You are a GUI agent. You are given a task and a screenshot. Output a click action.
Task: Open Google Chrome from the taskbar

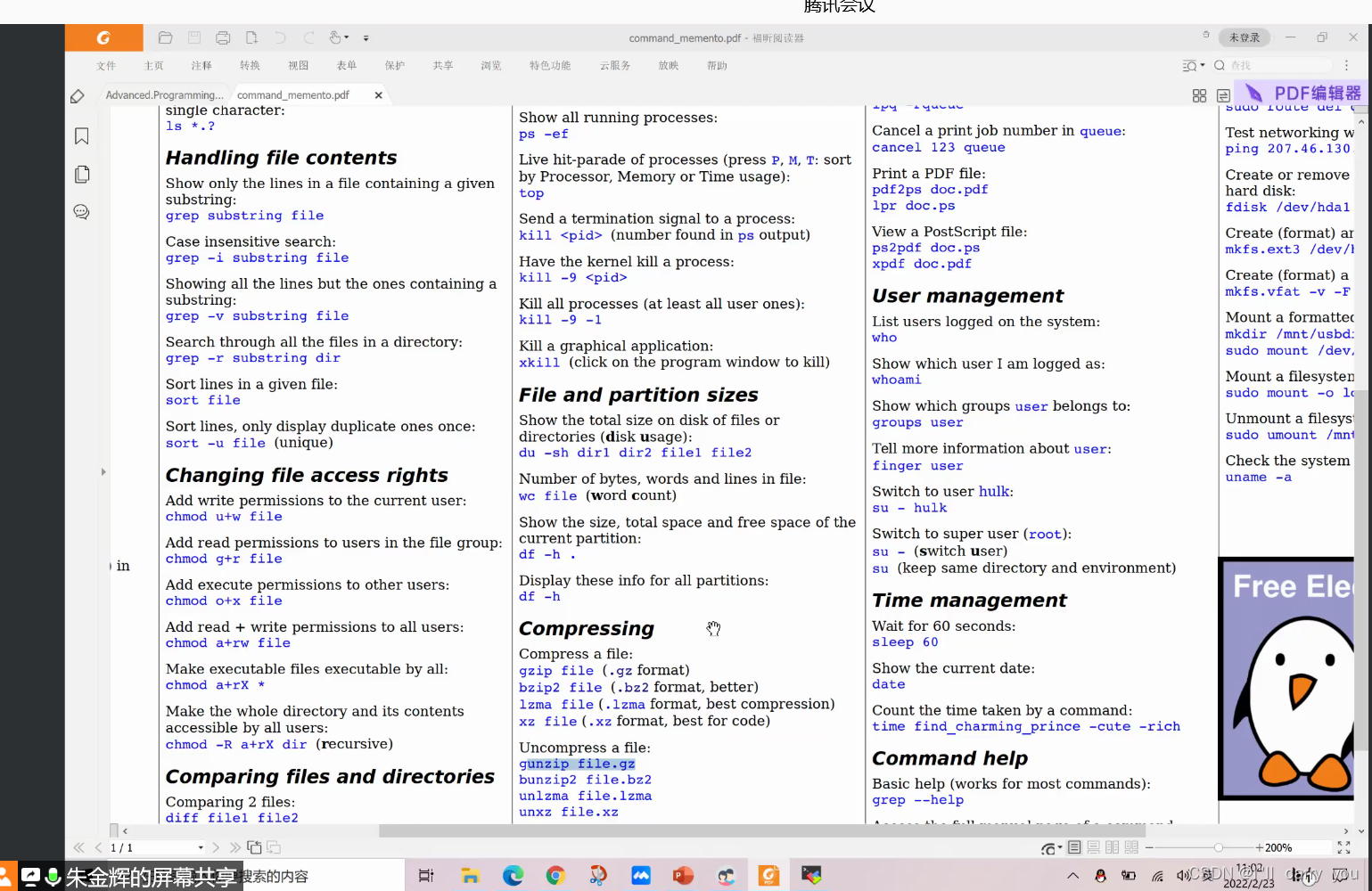pos(555,876)
